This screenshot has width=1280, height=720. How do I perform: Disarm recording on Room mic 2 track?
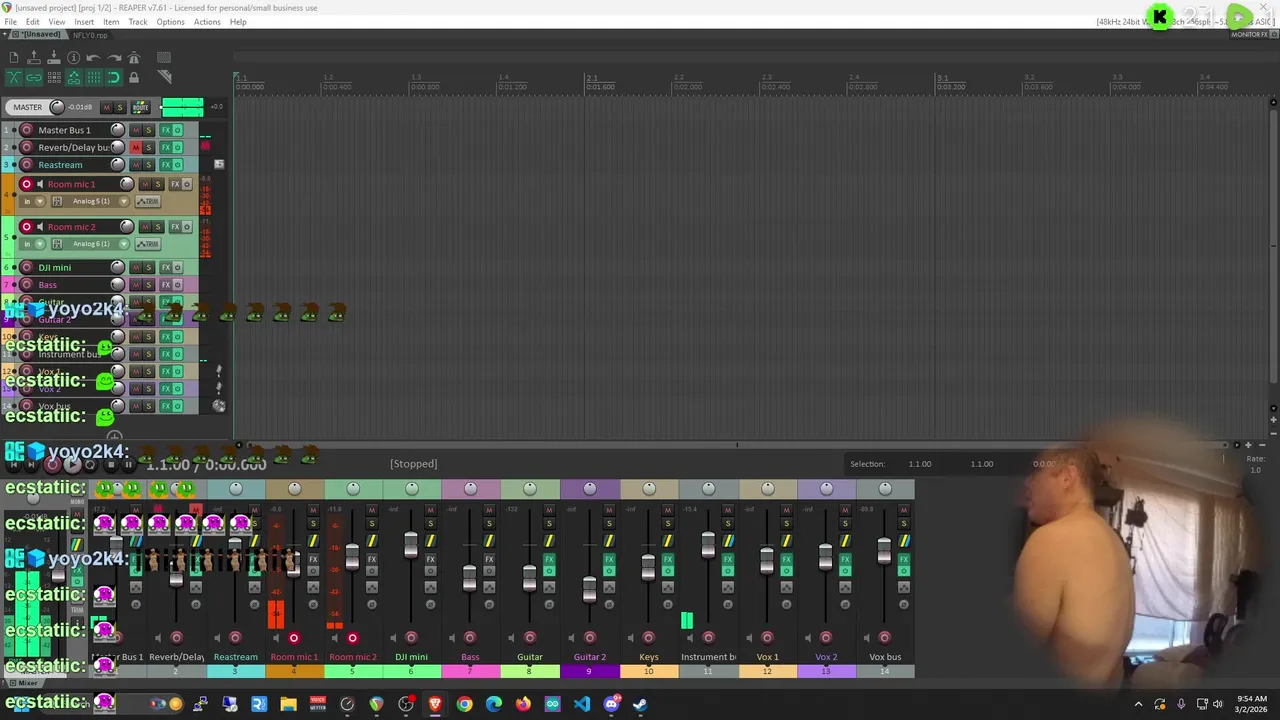[x=26, y=227]
